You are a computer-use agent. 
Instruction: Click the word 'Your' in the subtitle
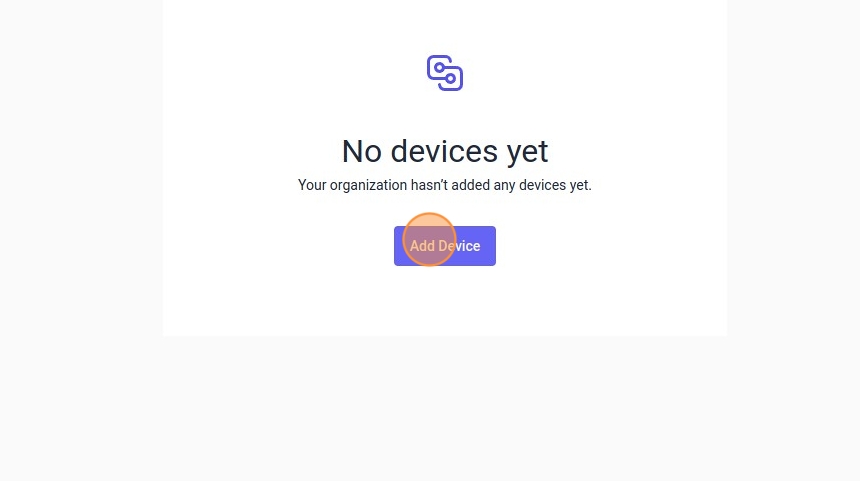coord(312,185)
